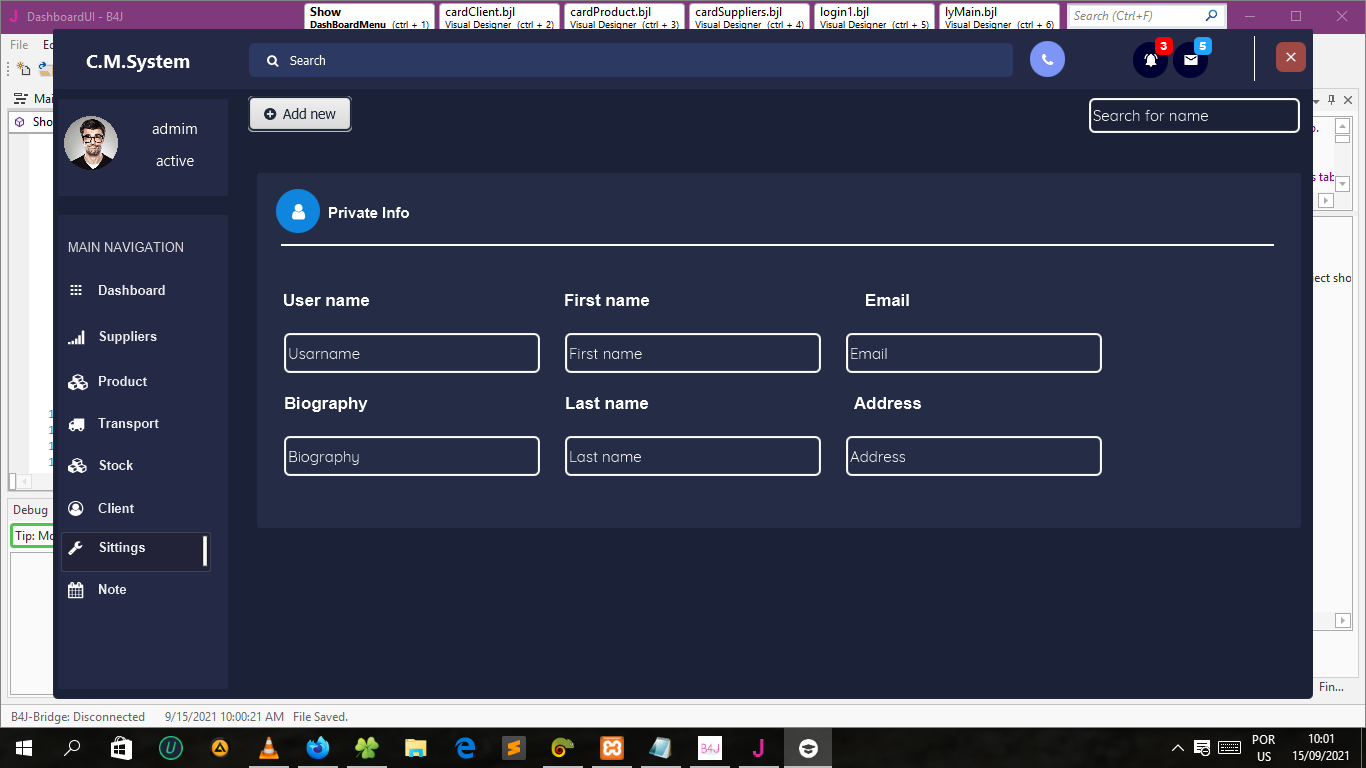Click the pin icon in the B4J side panel
Viewport: 1366px width, 768px height.
pos(1331,100)
